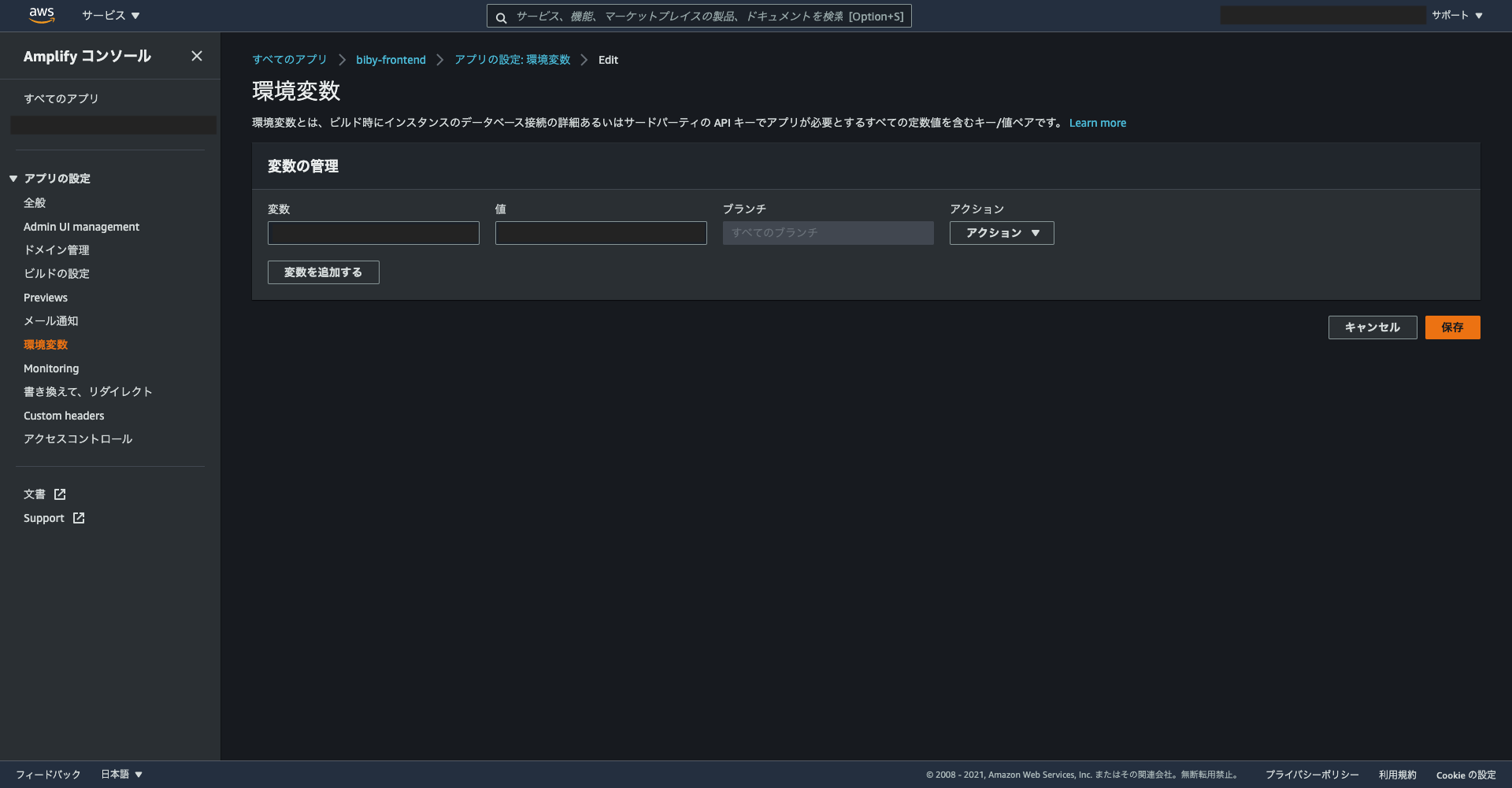Open アプリの設定: 環境変数 breadcrumb link
This screenshot has width=1512, height=788.
pyautogui.click(x=513, y=60)
